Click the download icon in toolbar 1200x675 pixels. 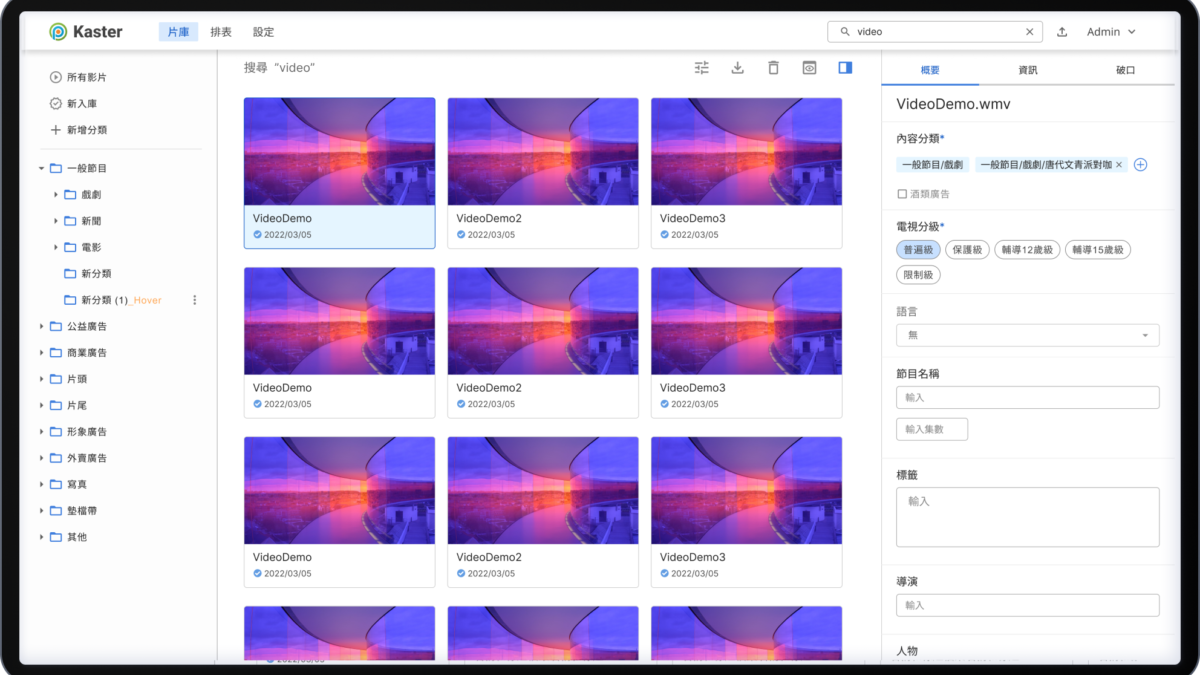[738, 68]
